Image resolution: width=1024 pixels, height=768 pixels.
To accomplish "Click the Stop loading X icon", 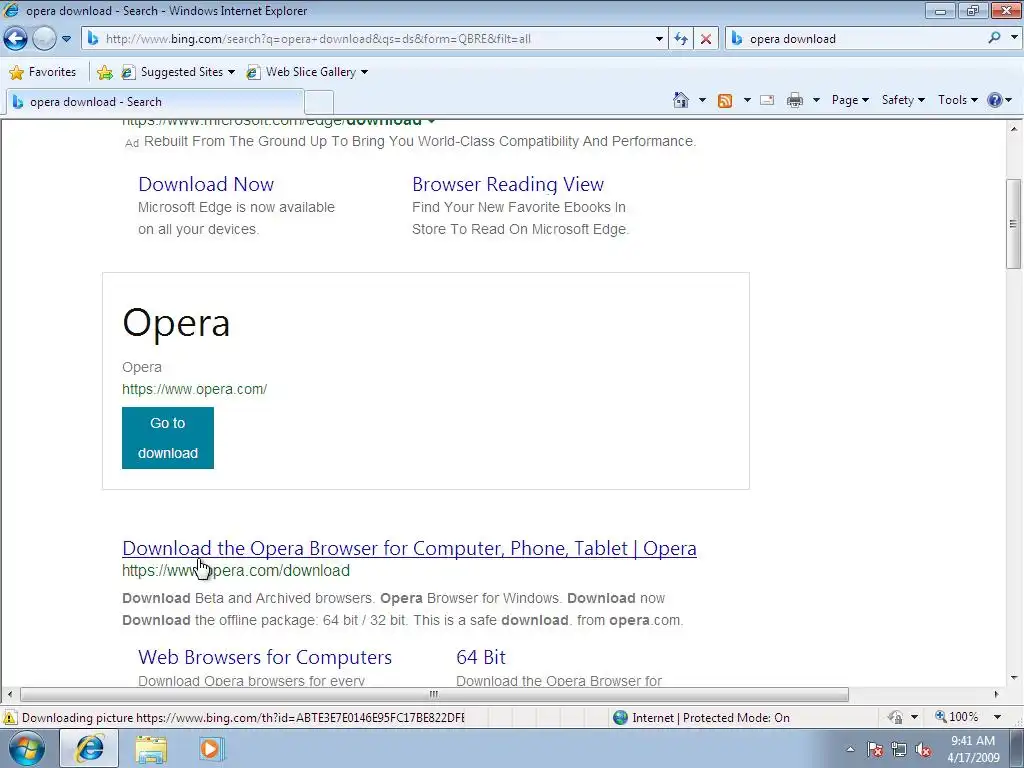I will [x=706, y=39].
